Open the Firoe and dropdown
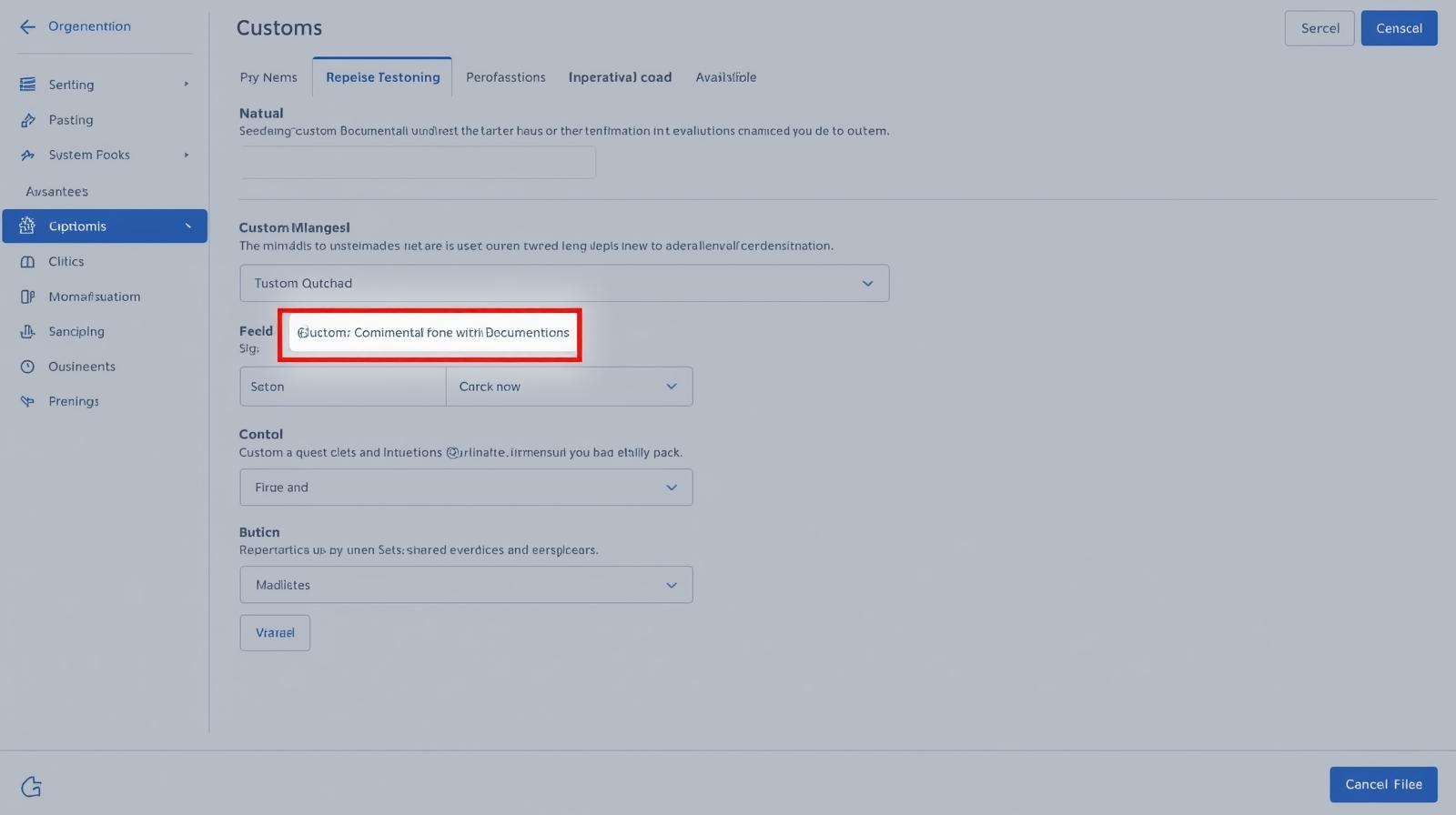Screen dimensions: 1456x815 click(x=466, y=488)
